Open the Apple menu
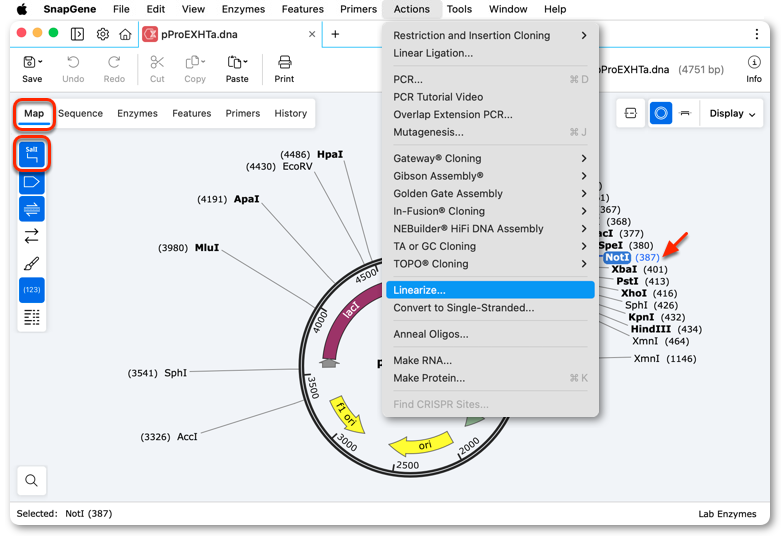782x536 pixels. (x=22, y=9)
